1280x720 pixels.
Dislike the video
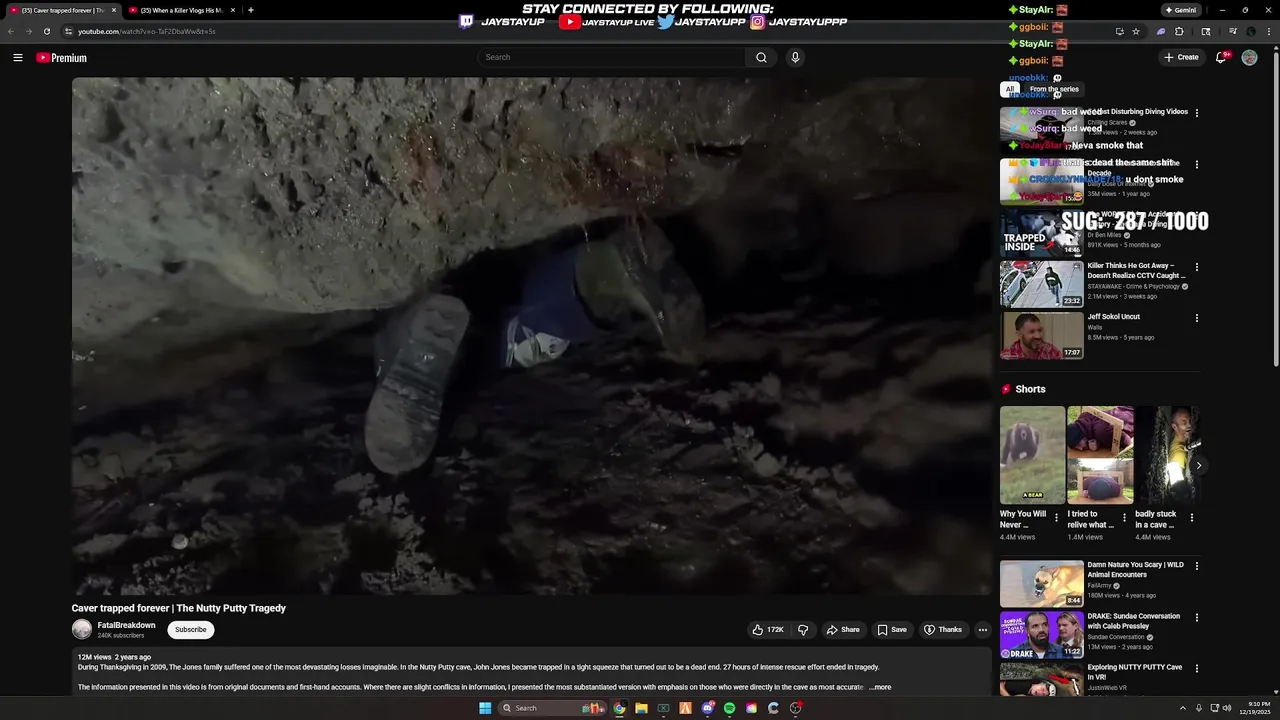802,630
